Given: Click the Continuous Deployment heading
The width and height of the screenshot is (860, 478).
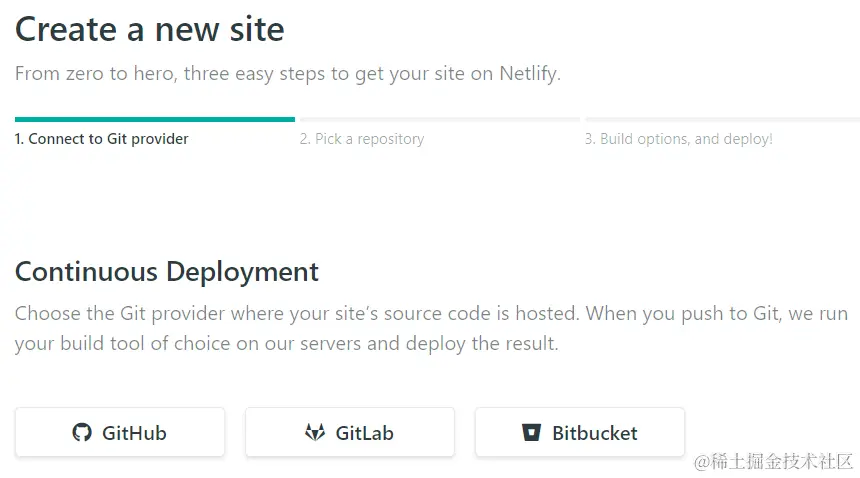Looking at the screenshot, I should [x=167, y=272].
